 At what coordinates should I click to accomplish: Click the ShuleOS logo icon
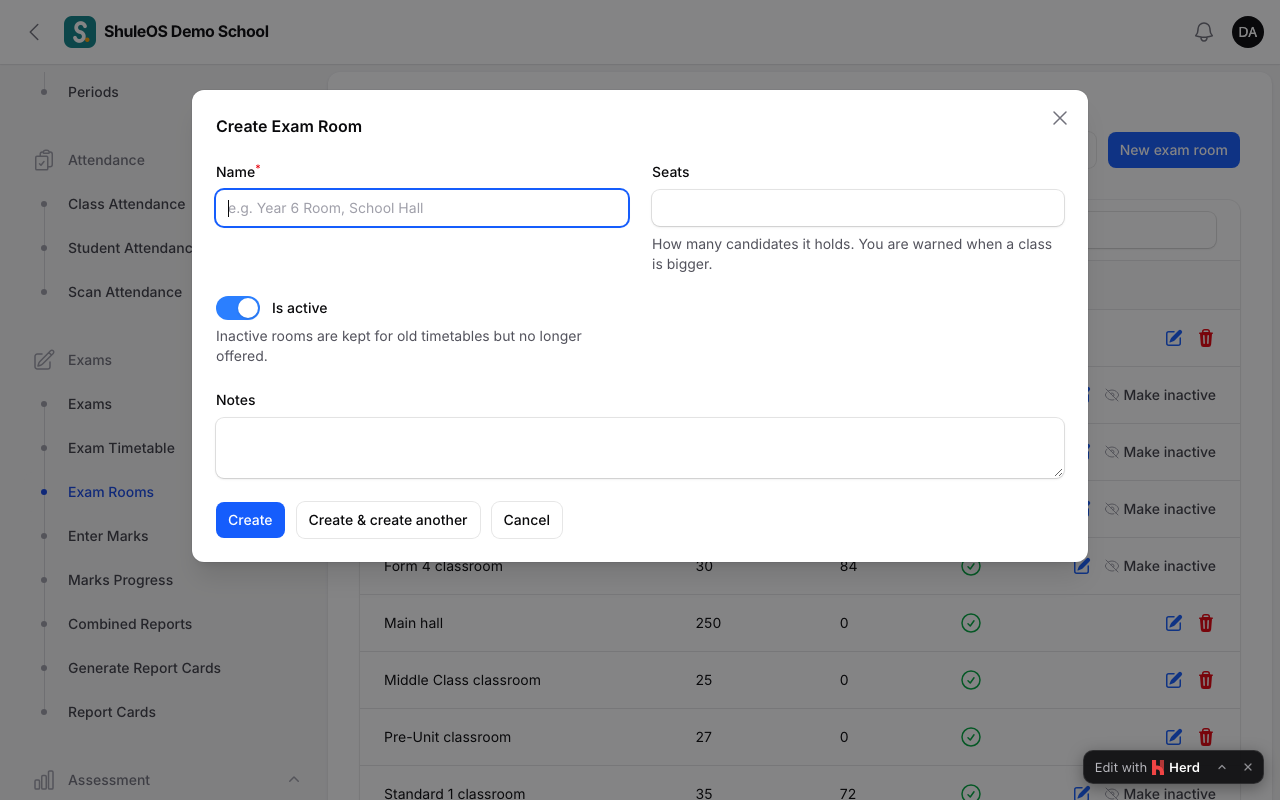point(80,32)
